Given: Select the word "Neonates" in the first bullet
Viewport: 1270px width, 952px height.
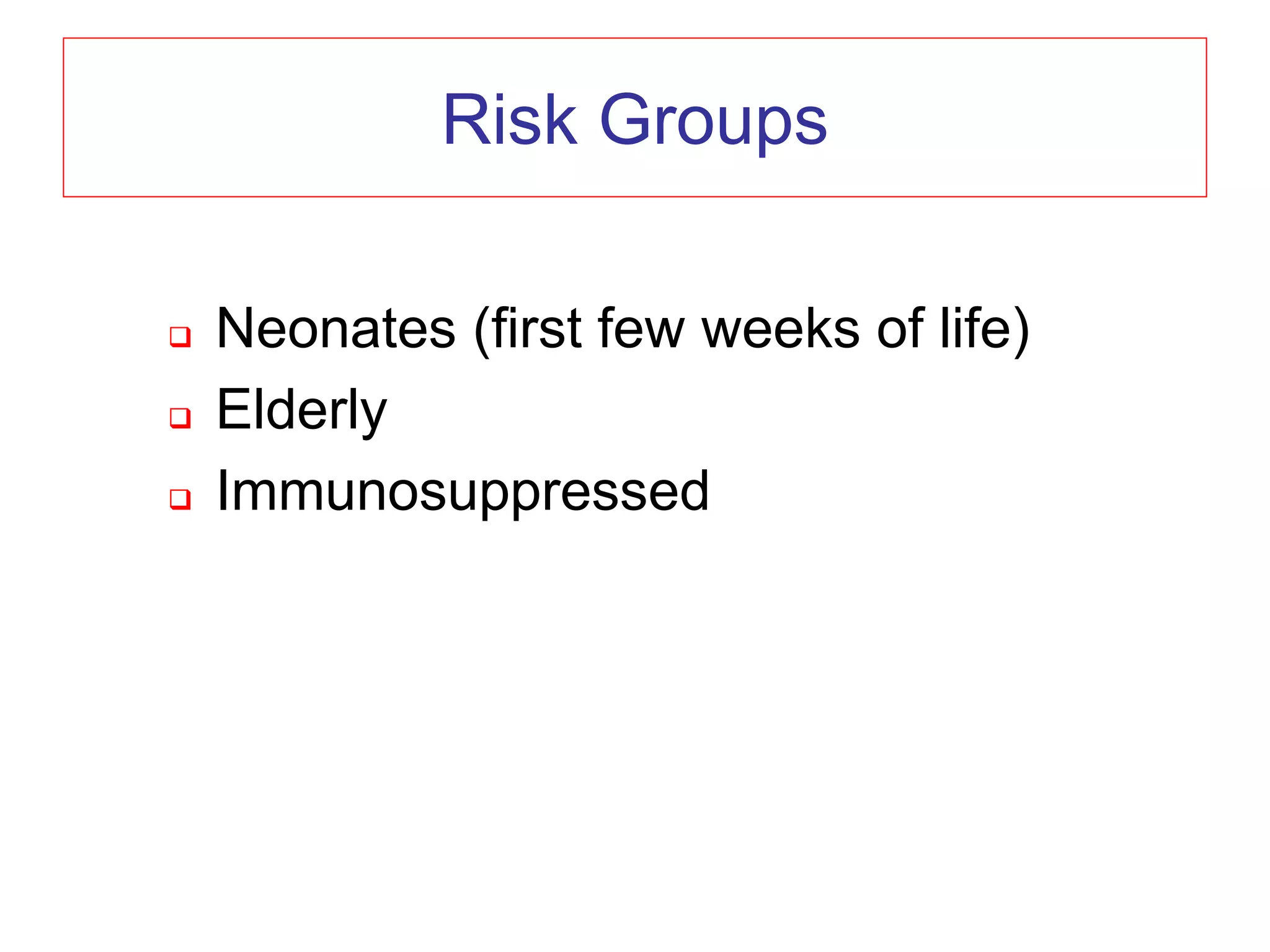Looking at the screenshot, I should tap(335, 329).
